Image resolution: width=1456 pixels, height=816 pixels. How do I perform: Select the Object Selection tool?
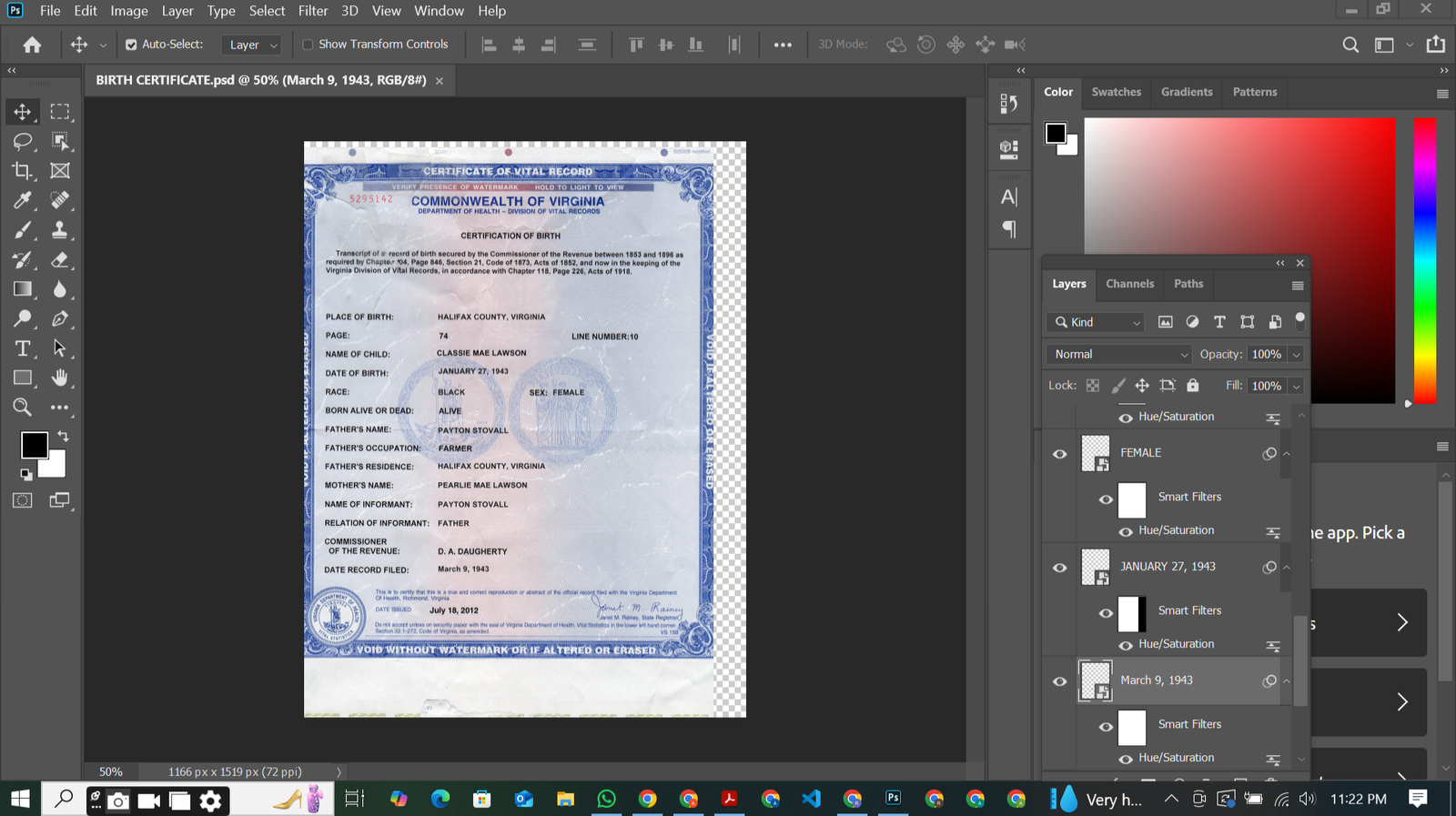point(60,141)
